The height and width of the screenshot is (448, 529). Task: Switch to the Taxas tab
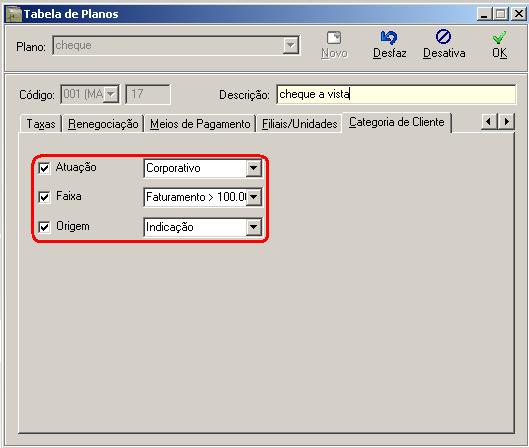[x=41, y=124]
